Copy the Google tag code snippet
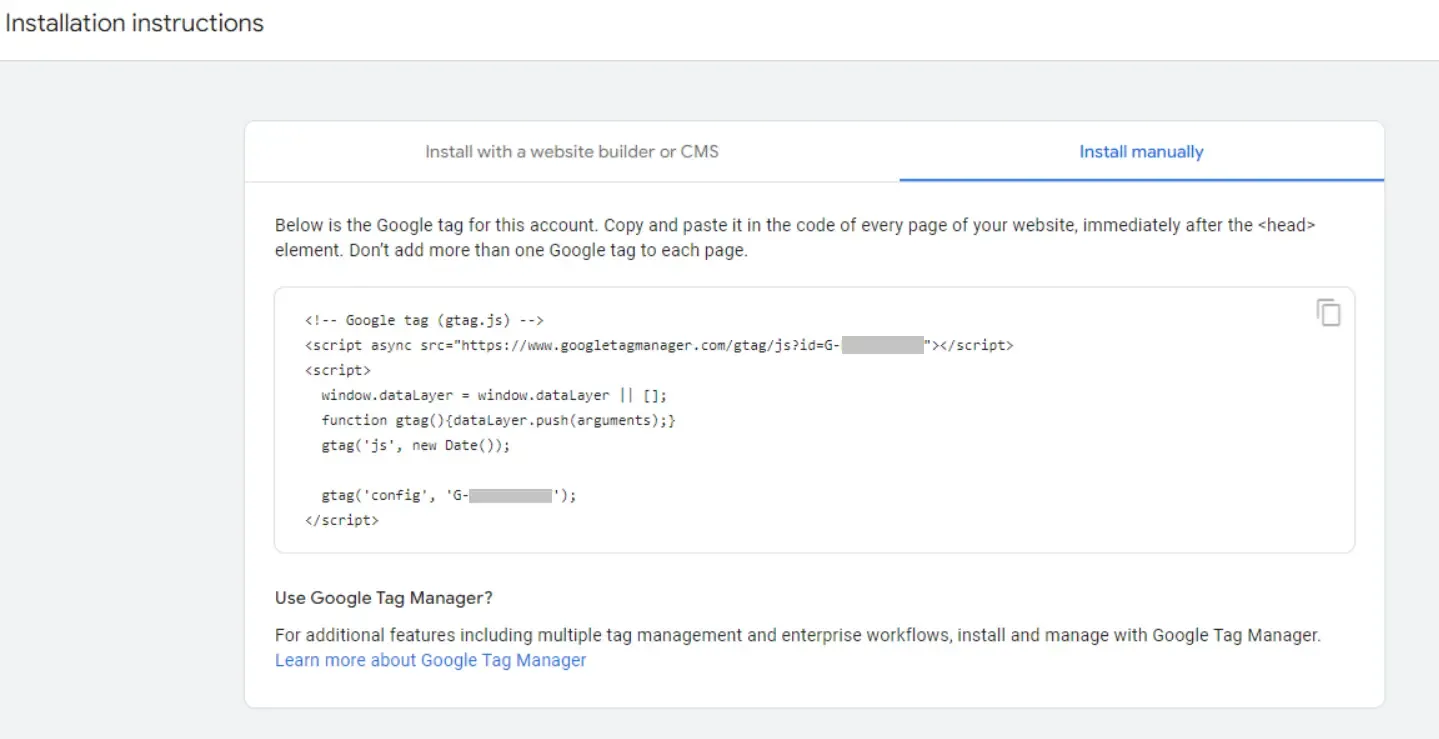The width and height of the screenshot is (1439, 739). pyautogui.click(x=1328, y=312)
